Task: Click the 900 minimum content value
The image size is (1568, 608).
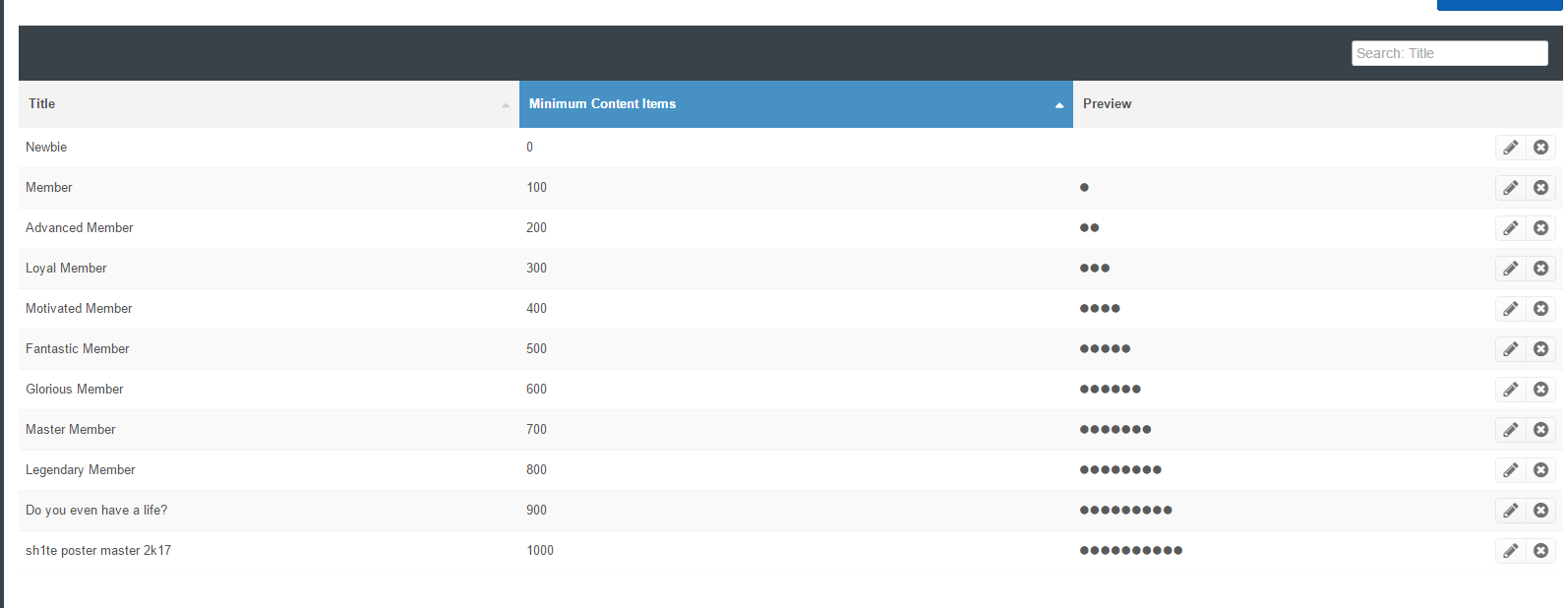Action: point(536,510)
